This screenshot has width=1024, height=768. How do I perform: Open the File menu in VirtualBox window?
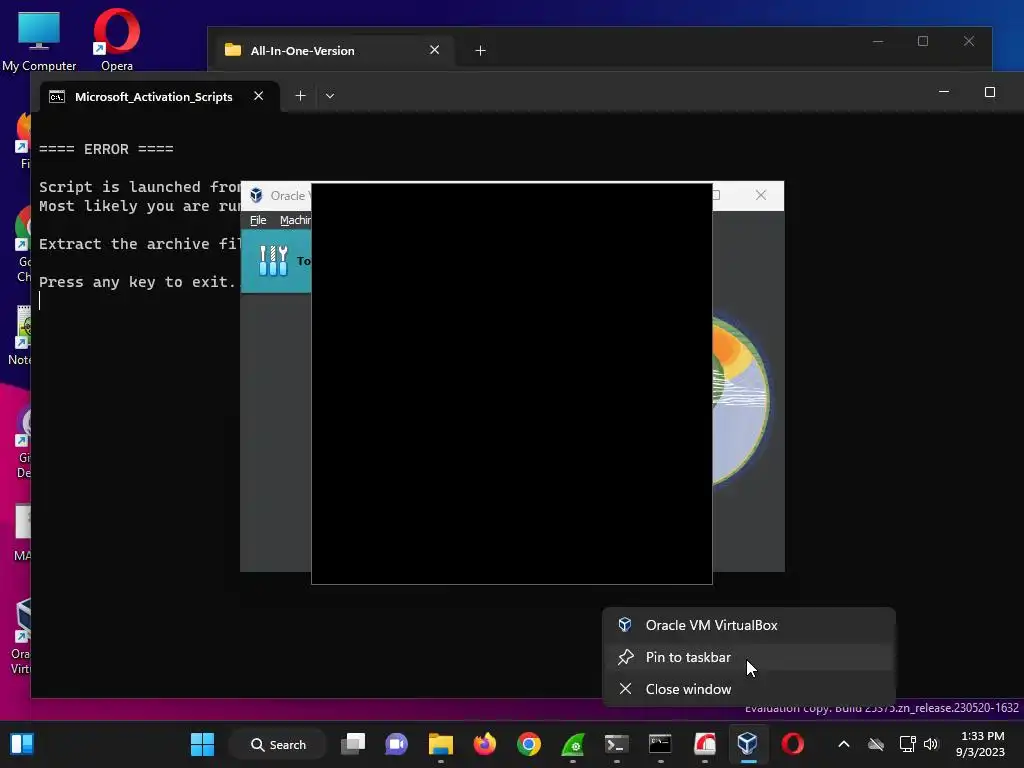click(x=258, y=220)
